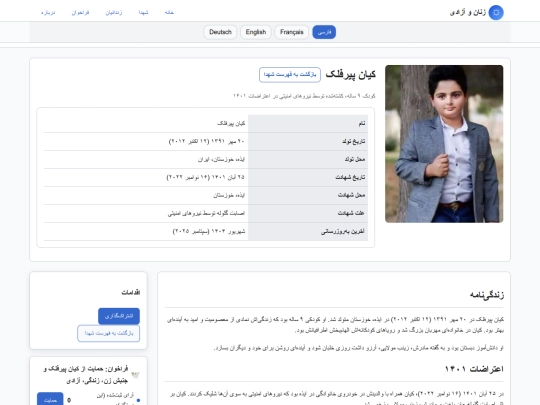Screen dimensions: 540x405
Task: Click بازگشت به فهرست شهدا in the اقدامات card
Action: click(x=109, y=333)
